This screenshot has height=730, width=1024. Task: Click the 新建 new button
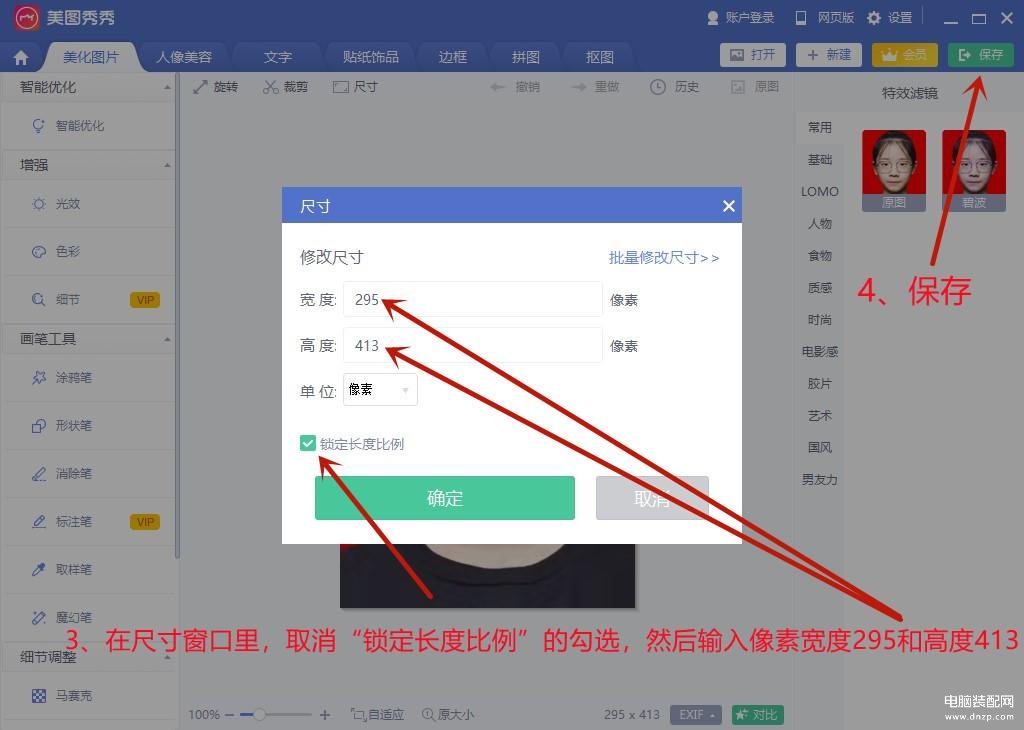coord(829,55)
